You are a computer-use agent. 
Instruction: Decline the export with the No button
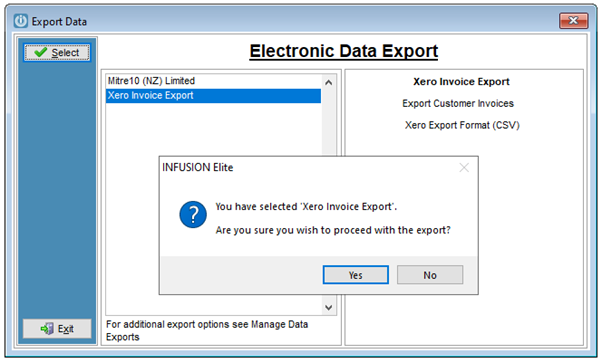pos(430,275)
